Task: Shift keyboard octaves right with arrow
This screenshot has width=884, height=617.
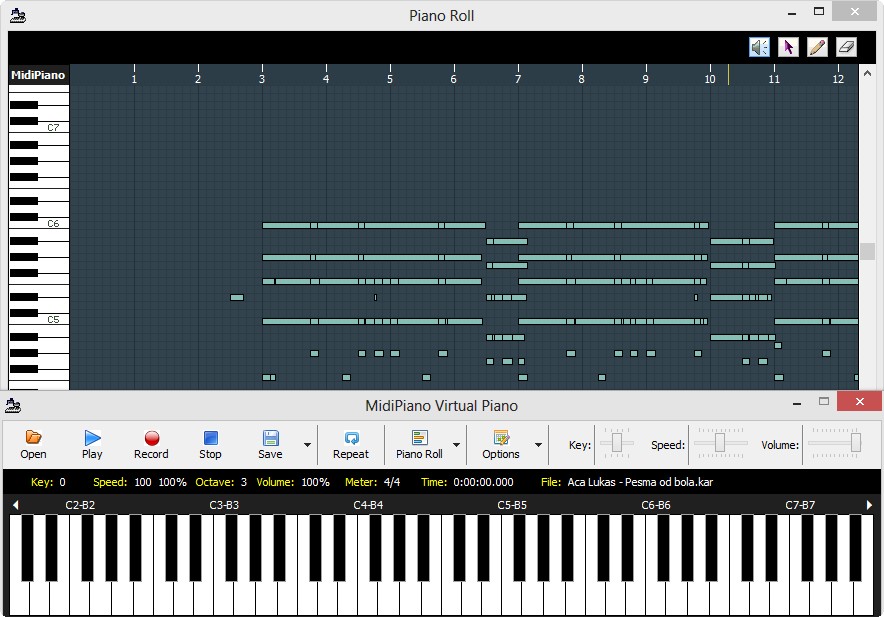Action: click(869, 505)
